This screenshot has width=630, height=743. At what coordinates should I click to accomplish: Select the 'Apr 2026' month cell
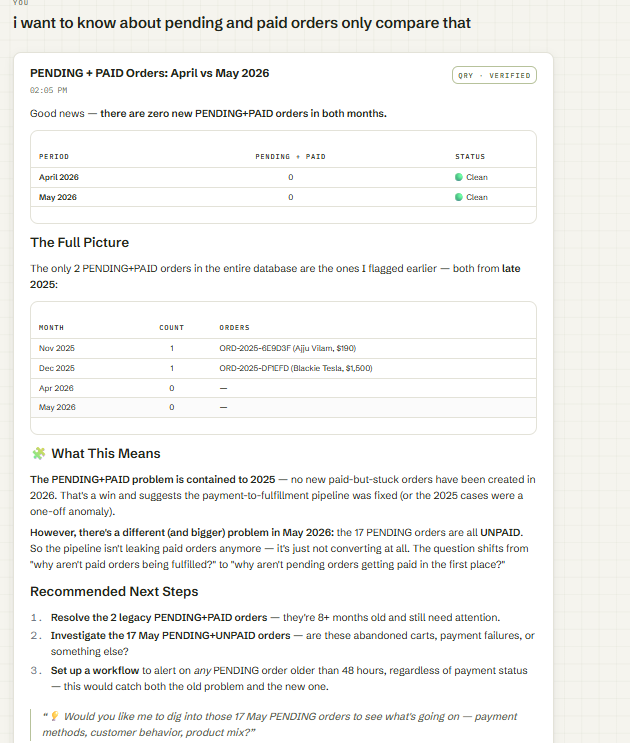[56, 388]
